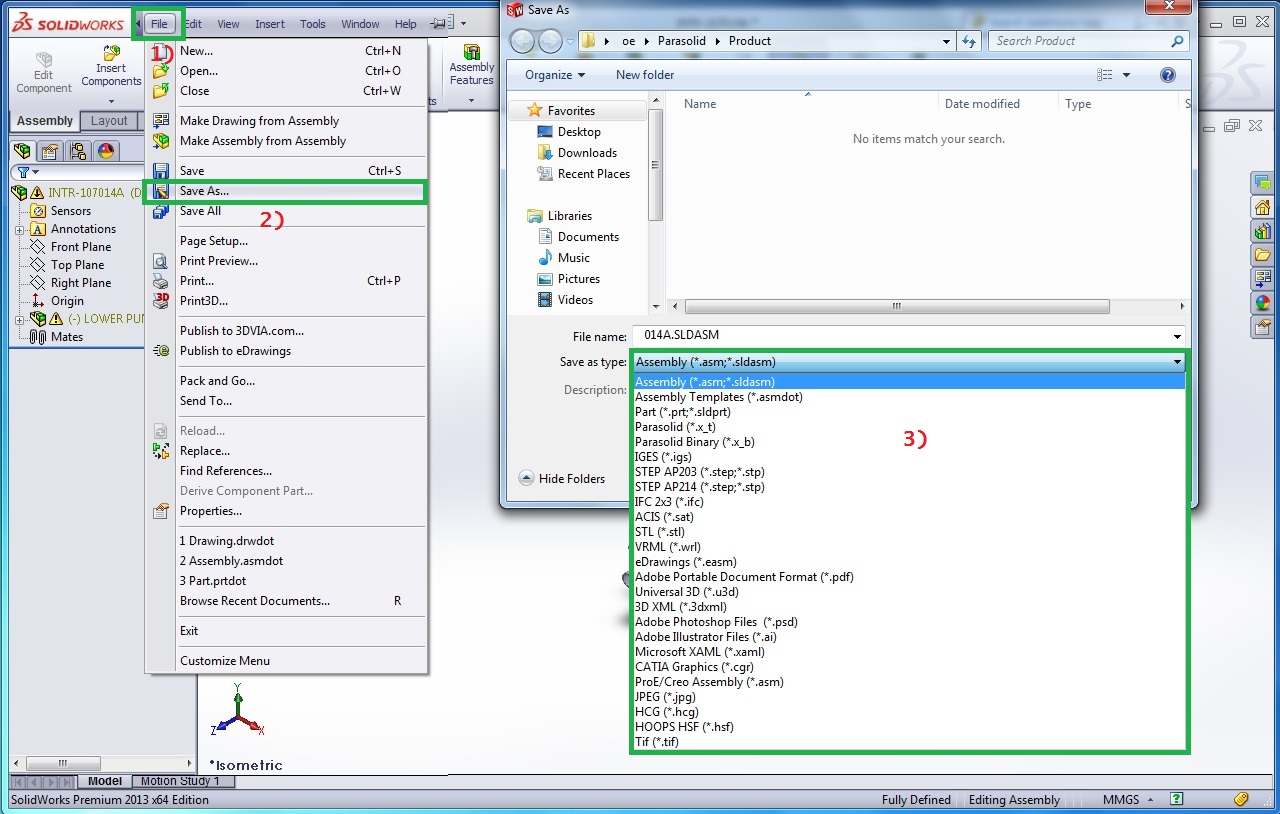Switch to the PropertyManager icon tab

click(x=50, y=151)
